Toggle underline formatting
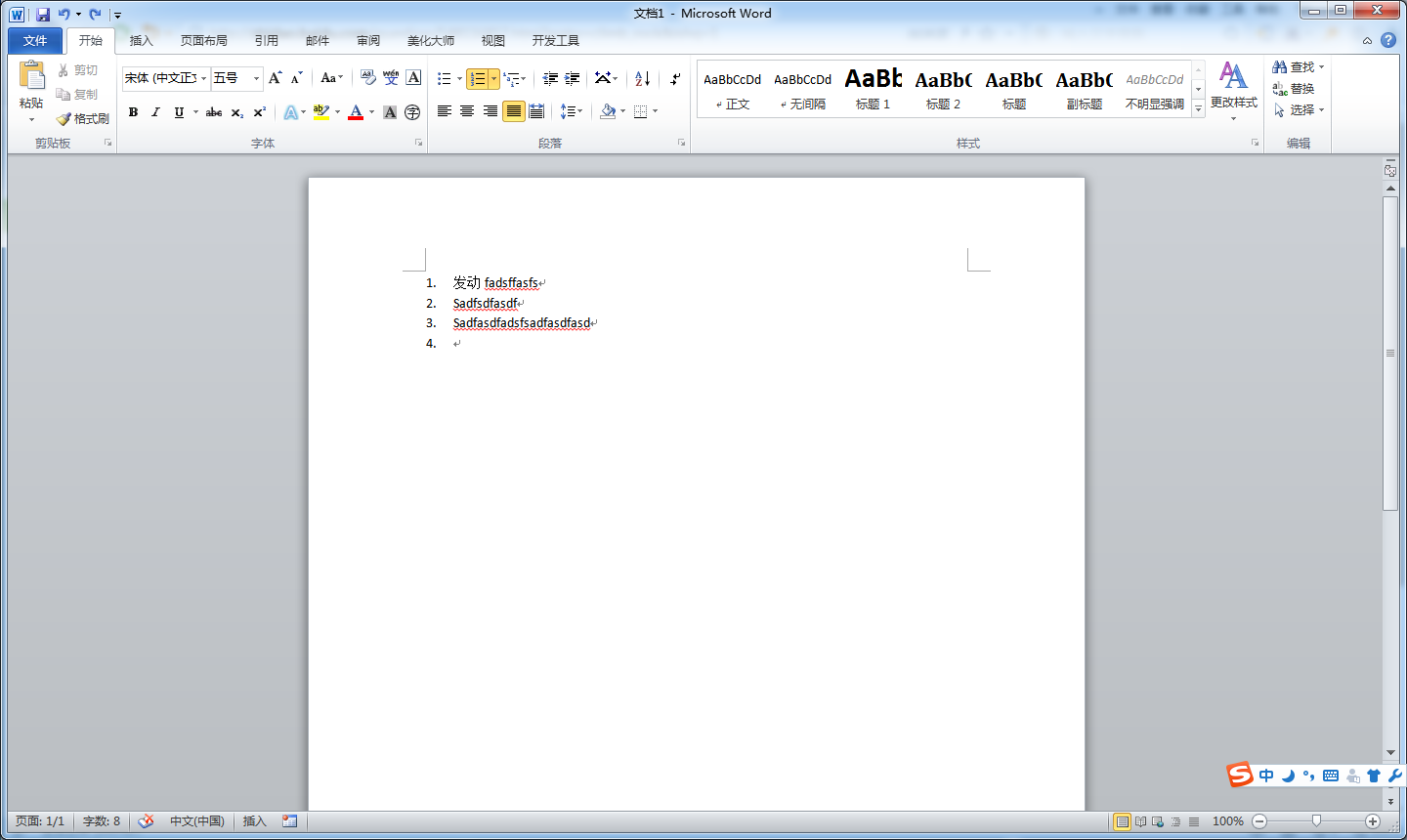The image size is (1407, 840). [179, 112]
